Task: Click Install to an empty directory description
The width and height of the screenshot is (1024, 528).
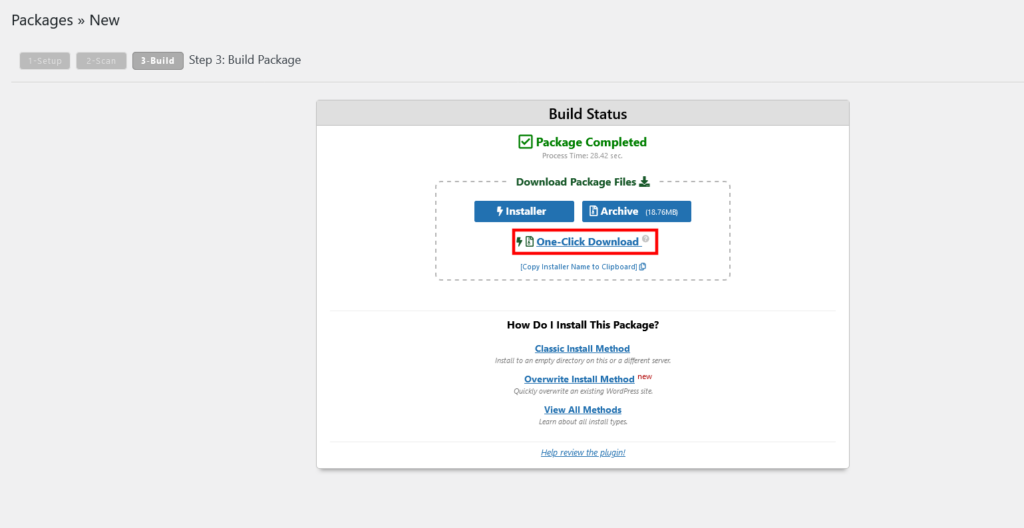Action: pos(583,361)
